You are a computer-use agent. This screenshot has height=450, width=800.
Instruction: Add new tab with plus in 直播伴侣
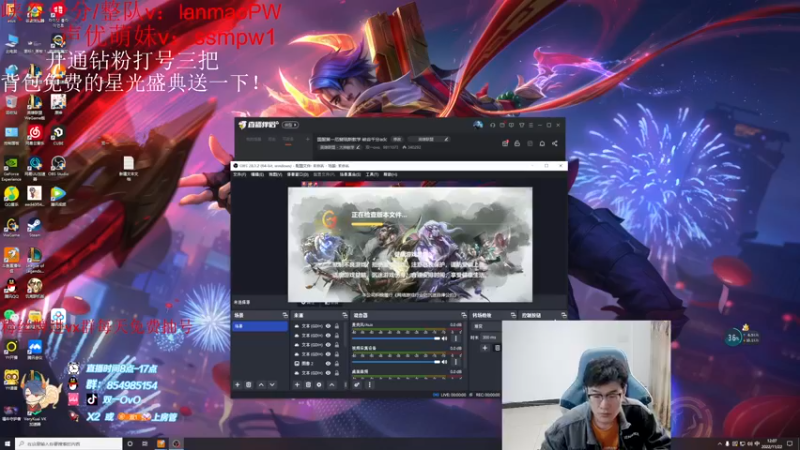click(x=308, y=139)
